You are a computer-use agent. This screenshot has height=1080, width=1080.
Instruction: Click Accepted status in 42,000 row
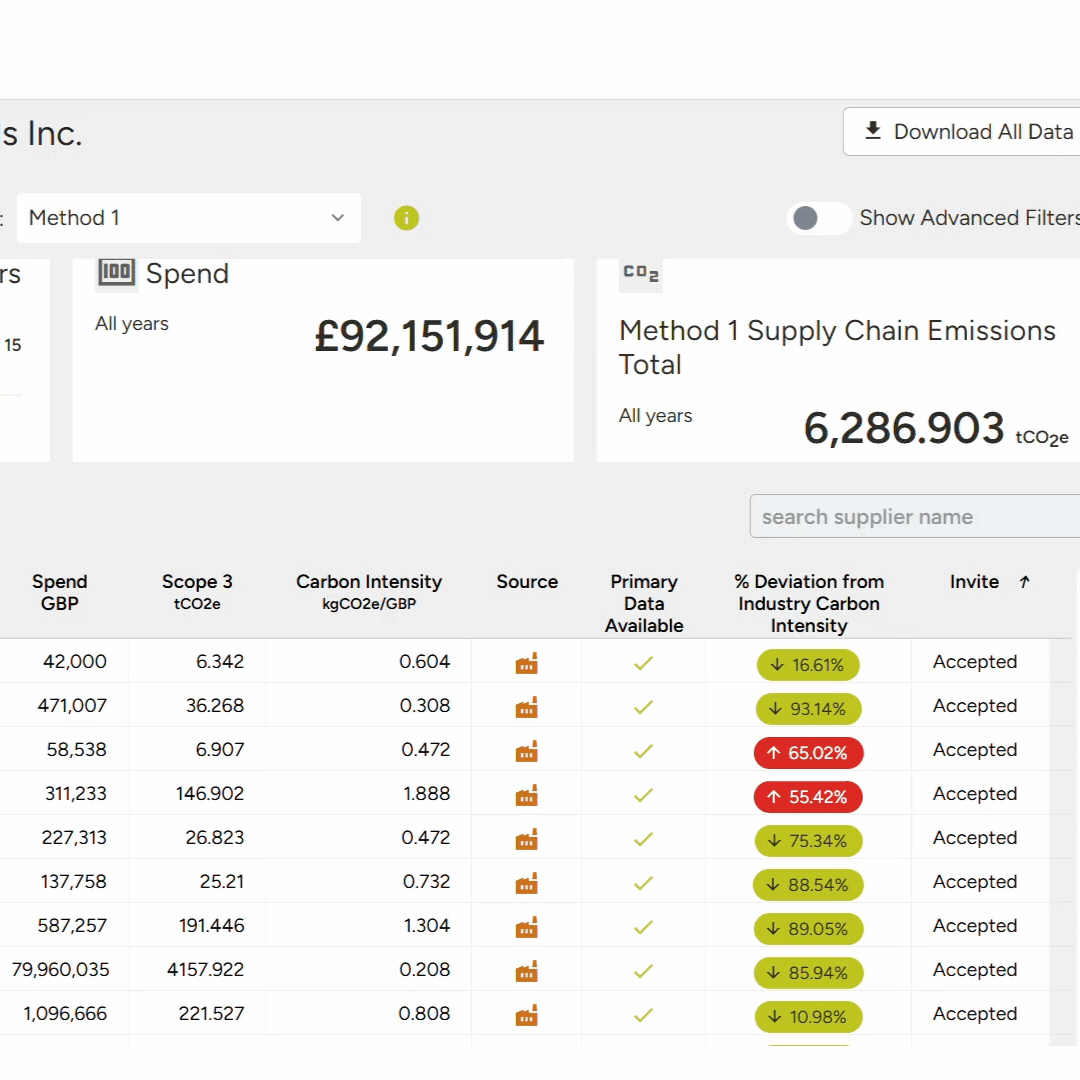[975, 662]
